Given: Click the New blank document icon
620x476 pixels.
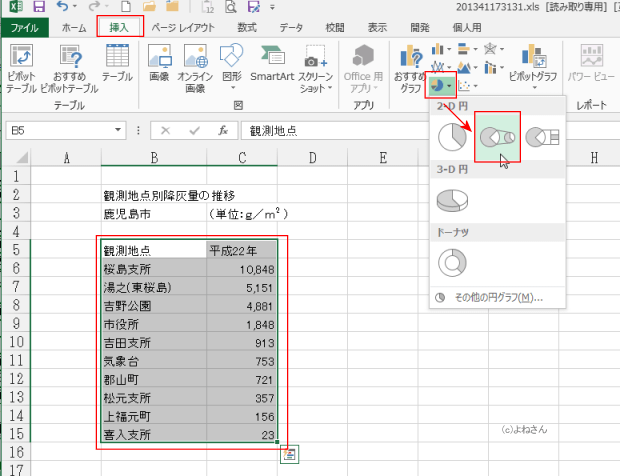Looking at the screenshot, I should [x=126, y=6].
